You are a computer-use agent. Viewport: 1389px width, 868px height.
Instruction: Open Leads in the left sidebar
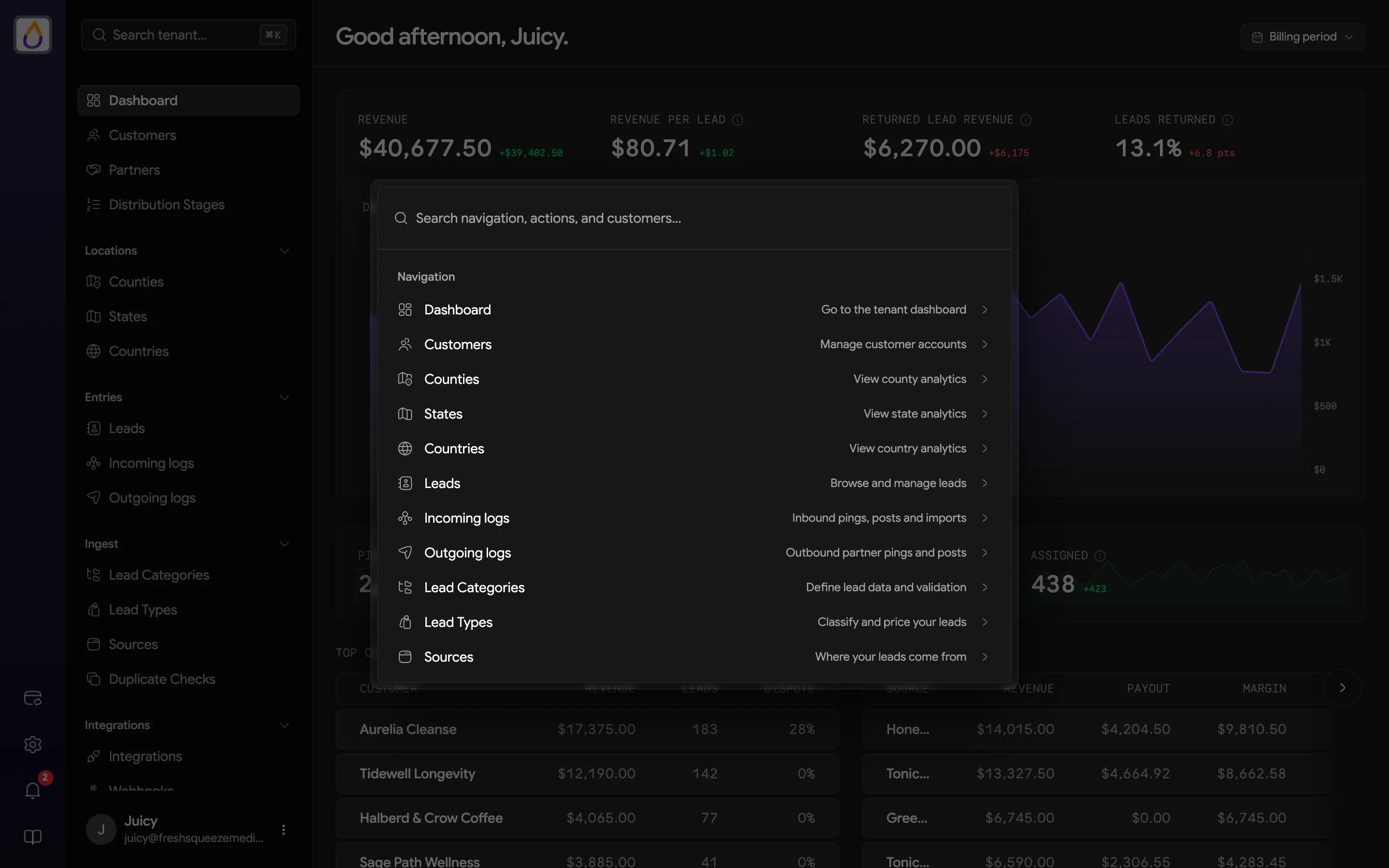tap(188, 429)
